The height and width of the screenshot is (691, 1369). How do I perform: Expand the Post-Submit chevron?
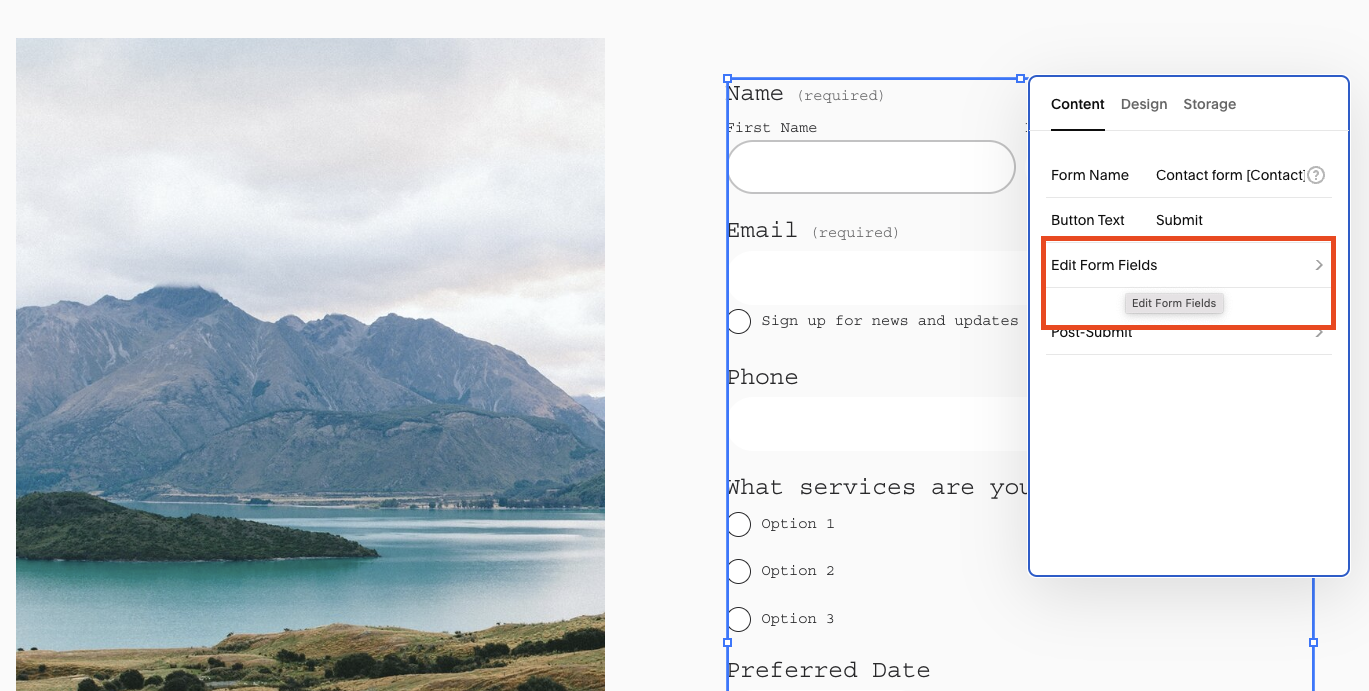(1319, 332)
